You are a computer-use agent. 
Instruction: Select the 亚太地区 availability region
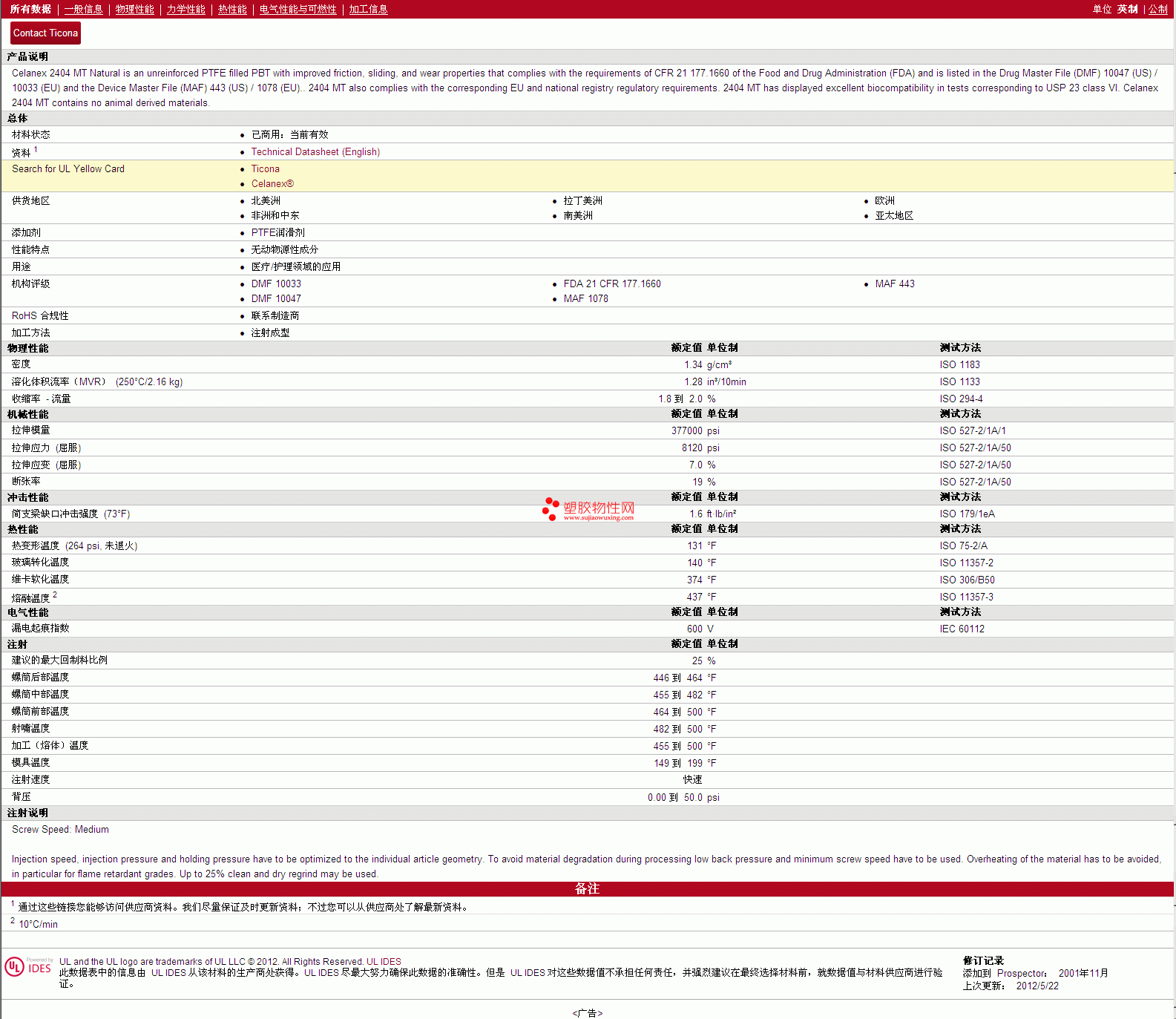(894, 215)
